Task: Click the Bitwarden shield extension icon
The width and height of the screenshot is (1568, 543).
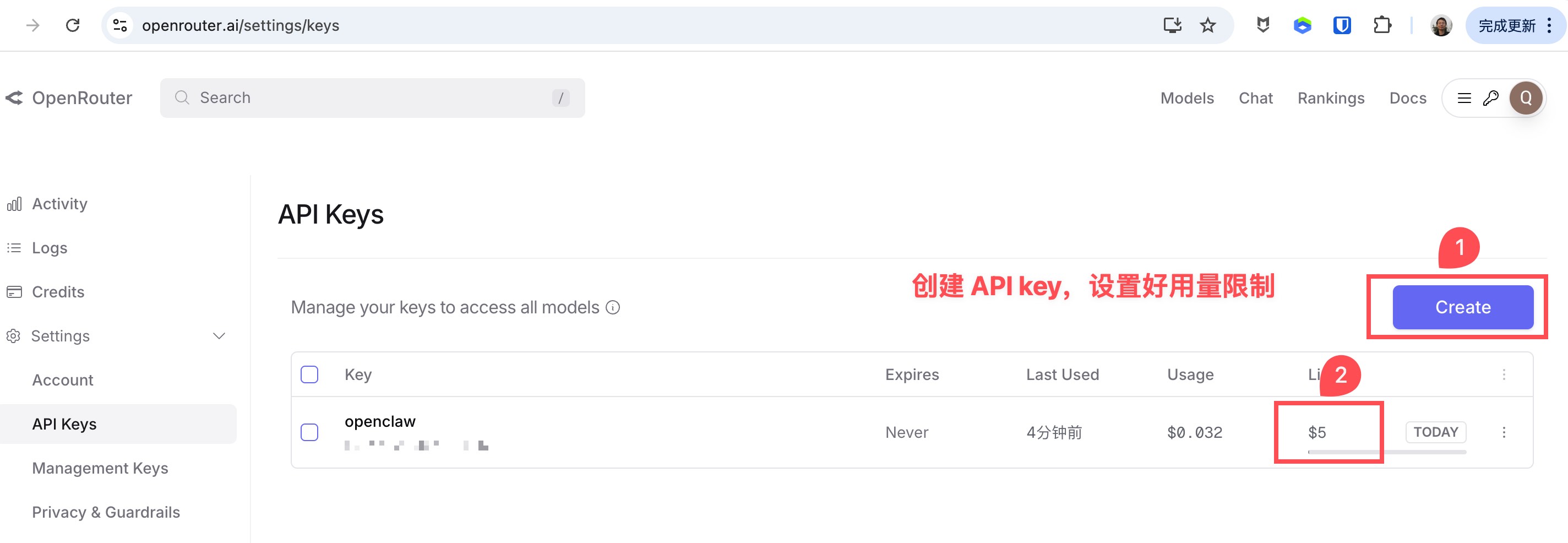Action: (1342, 25)
